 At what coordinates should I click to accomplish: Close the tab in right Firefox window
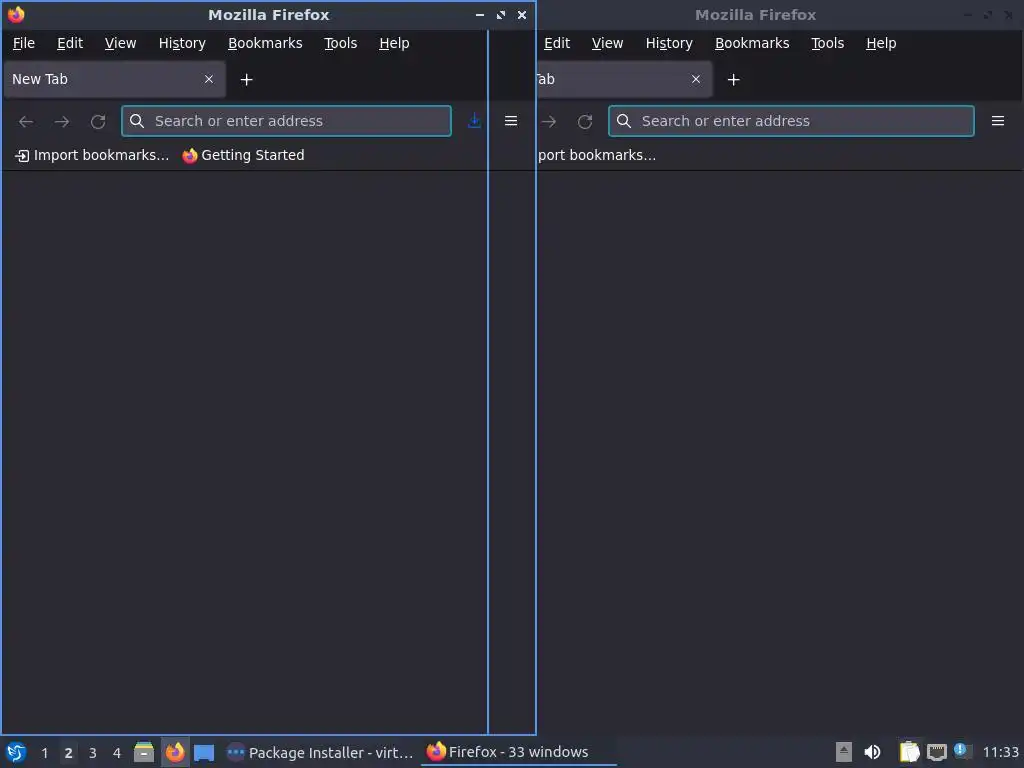click(x=696, y=79)
